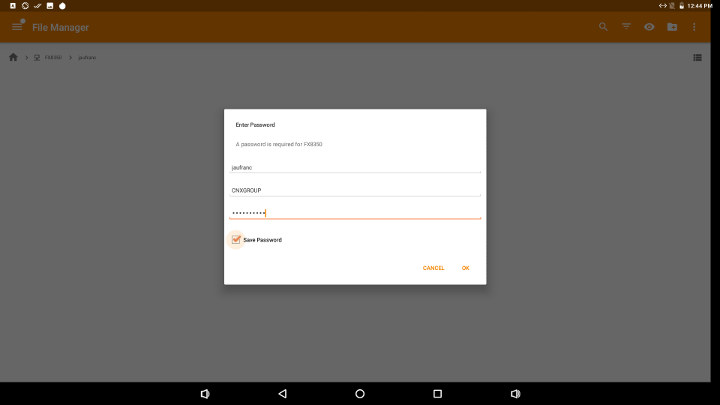Tap Android Back navigation button

click(x=283, y=394)
